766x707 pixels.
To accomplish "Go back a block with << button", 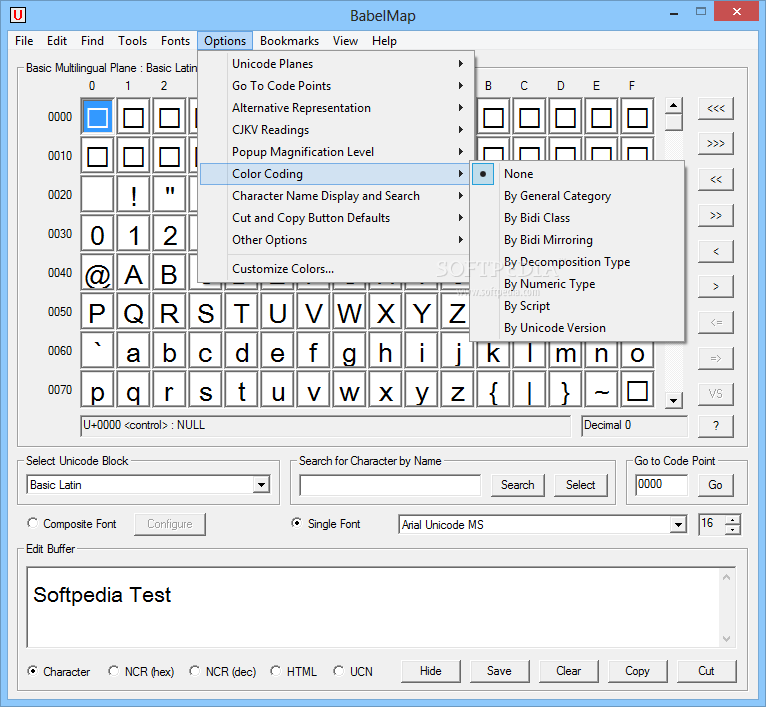I will pyautogui.click(x=716, y=179).
